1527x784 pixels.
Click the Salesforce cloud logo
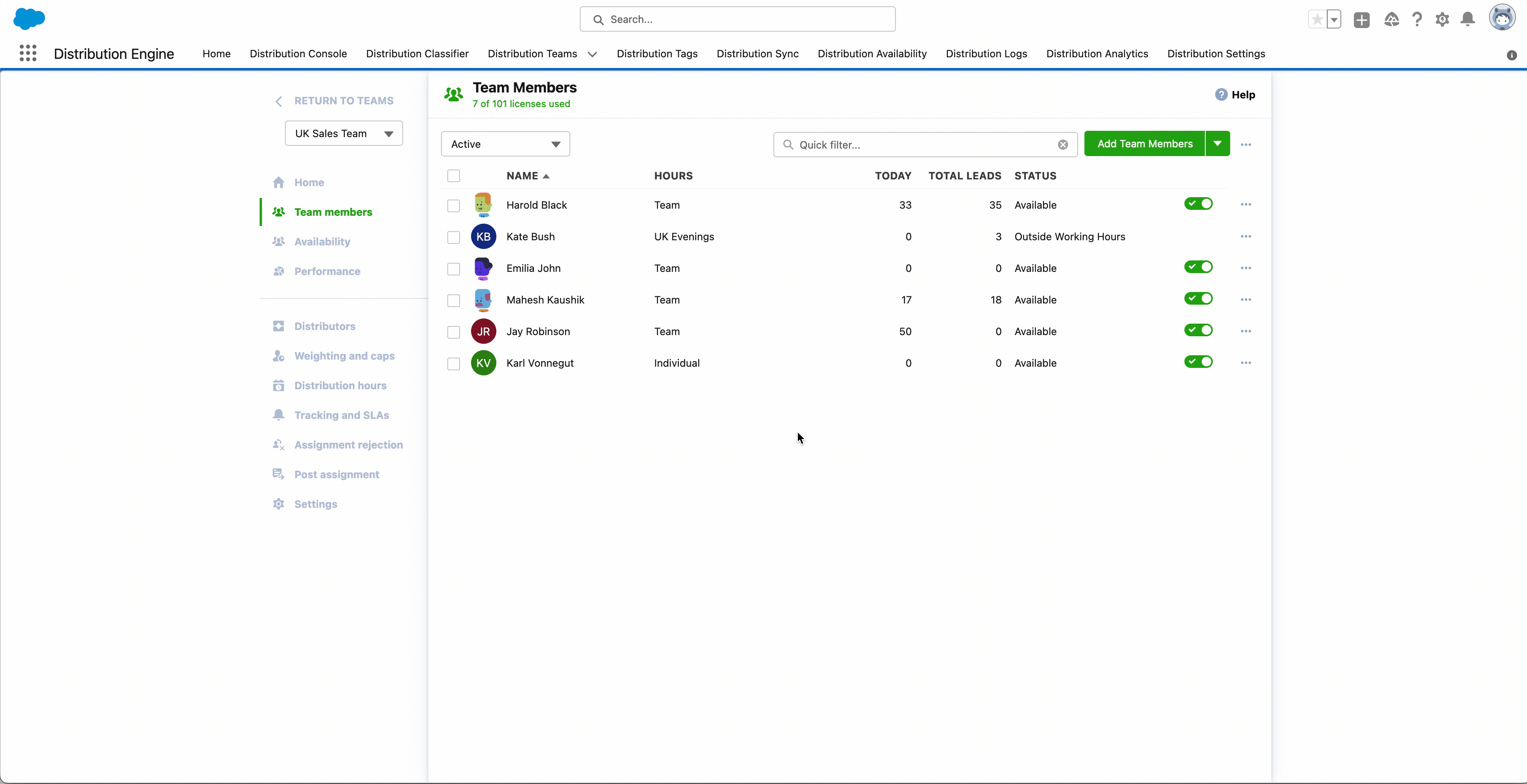(29, 18)
